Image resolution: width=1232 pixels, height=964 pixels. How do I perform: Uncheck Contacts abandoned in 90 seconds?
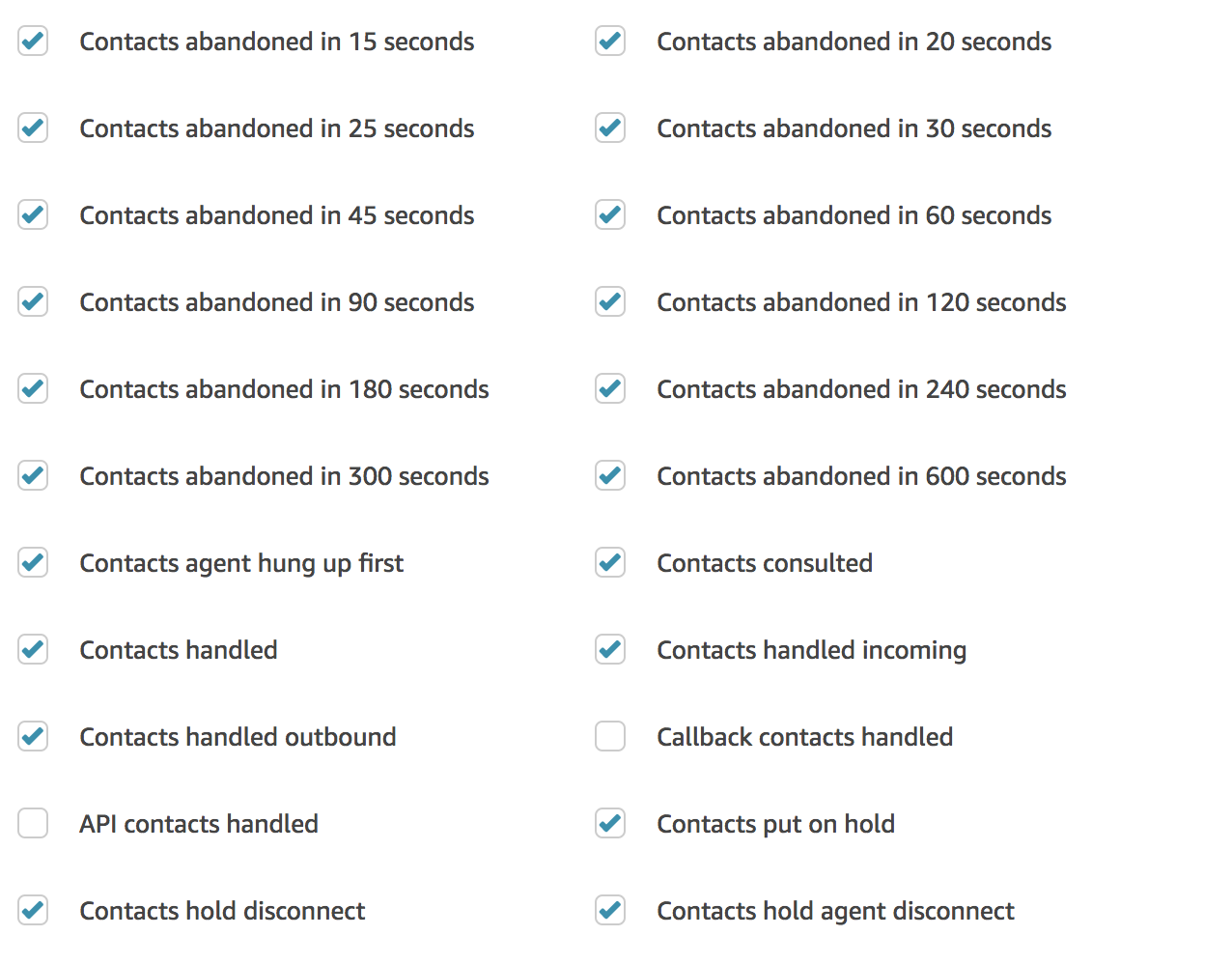(33, 301)
